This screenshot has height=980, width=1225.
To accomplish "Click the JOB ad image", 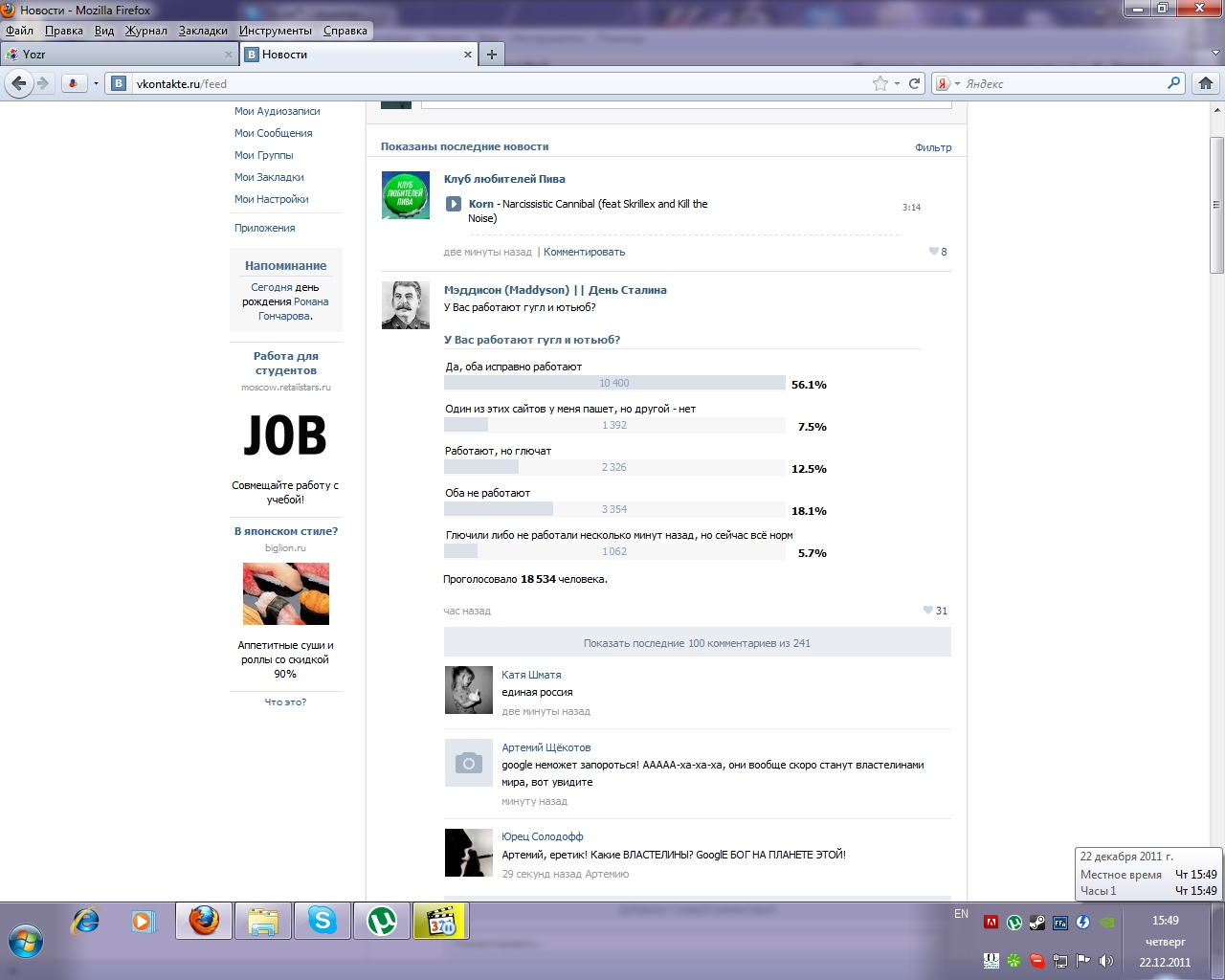I will [285, 435].
